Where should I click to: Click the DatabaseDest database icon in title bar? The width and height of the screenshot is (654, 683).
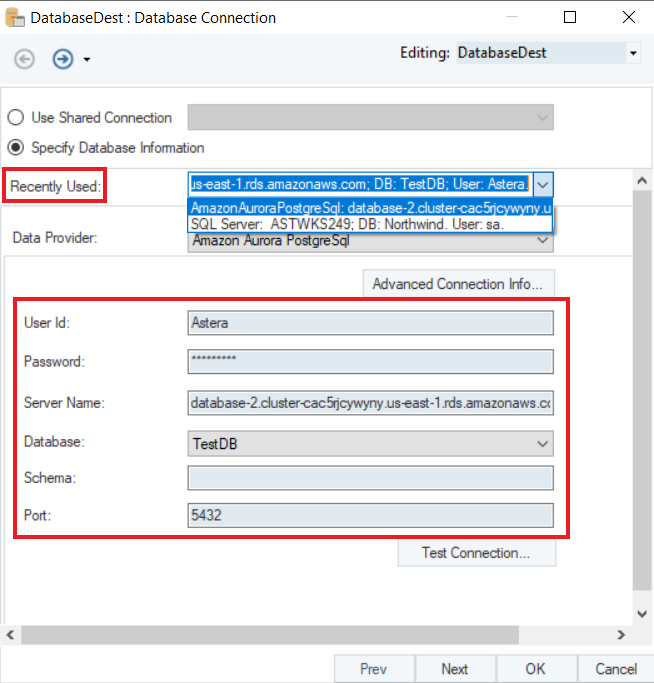[15, 18]
